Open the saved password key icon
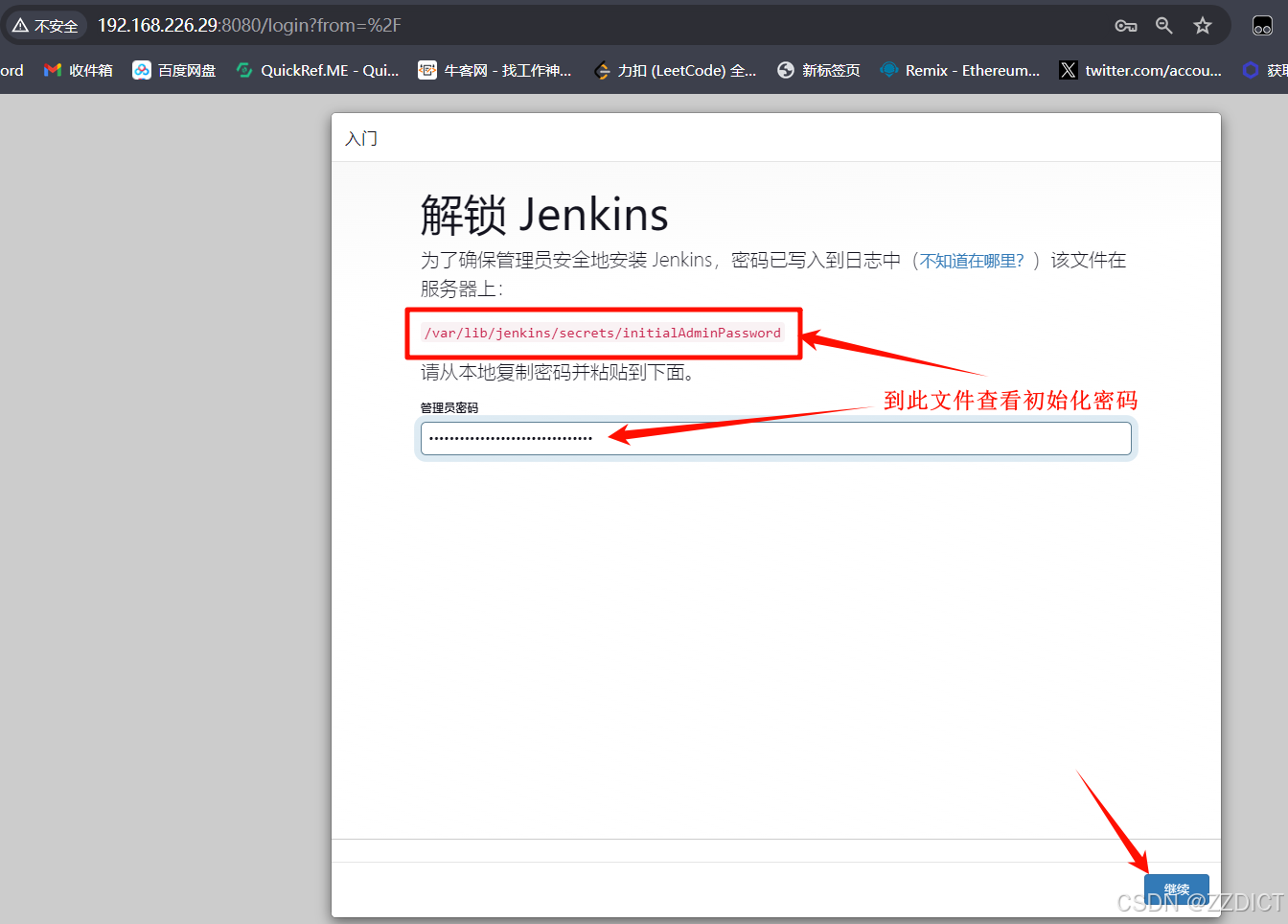The image size is (1288, 924). [x=1126, y=26]
